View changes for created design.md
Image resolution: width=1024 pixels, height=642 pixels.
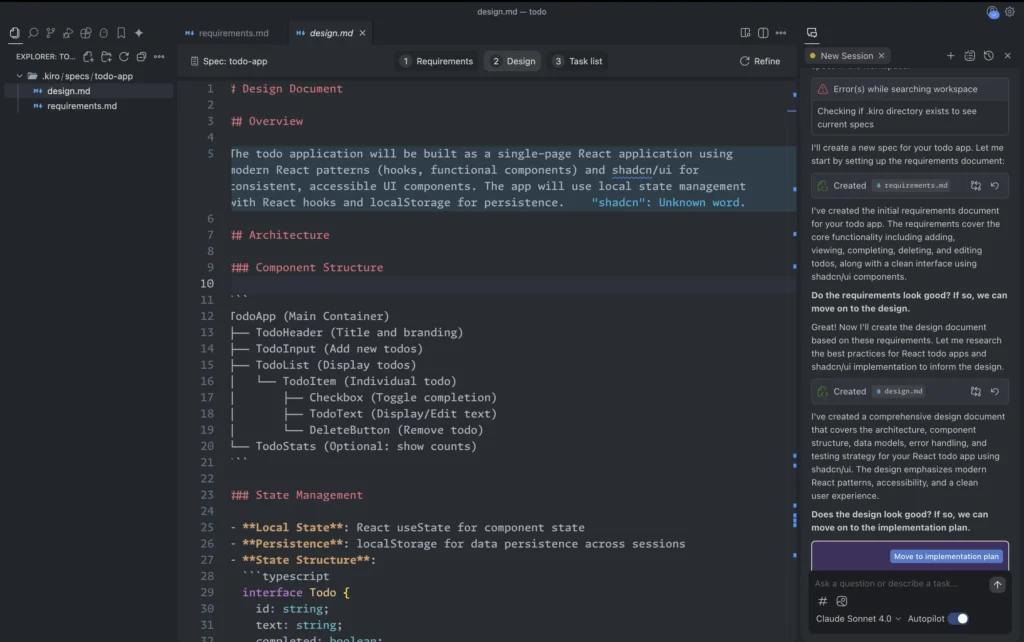[976, 391]
